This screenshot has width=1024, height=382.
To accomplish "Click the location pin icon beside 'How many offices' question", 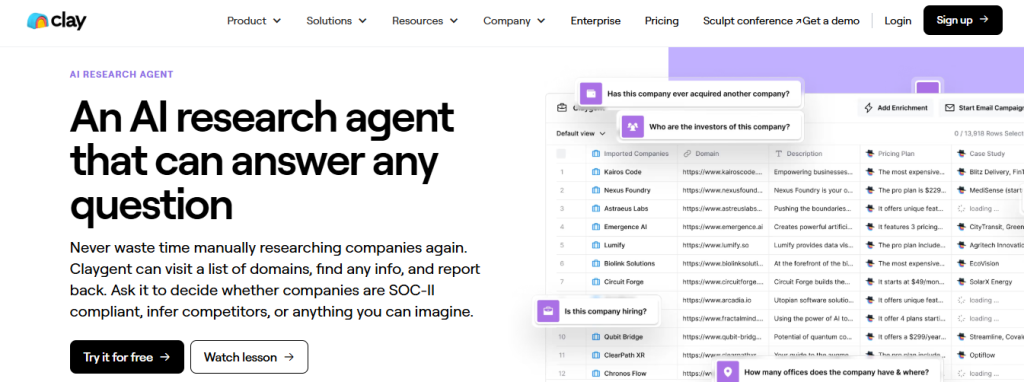I will pyautogui.click(x=728, y=372).
